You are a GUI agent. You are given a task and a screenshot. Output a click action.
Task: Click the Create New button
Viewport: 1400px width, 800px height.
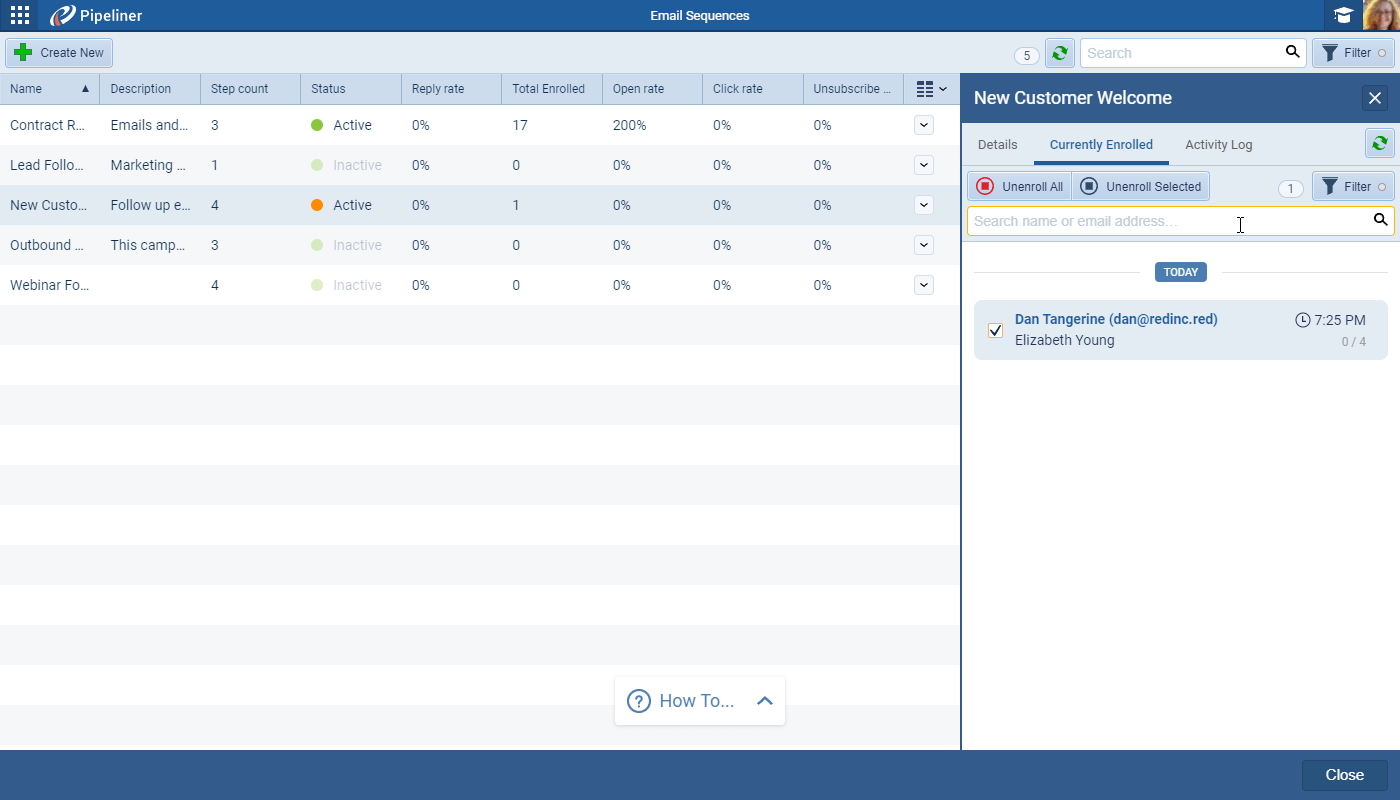click(x=58, y=52)
